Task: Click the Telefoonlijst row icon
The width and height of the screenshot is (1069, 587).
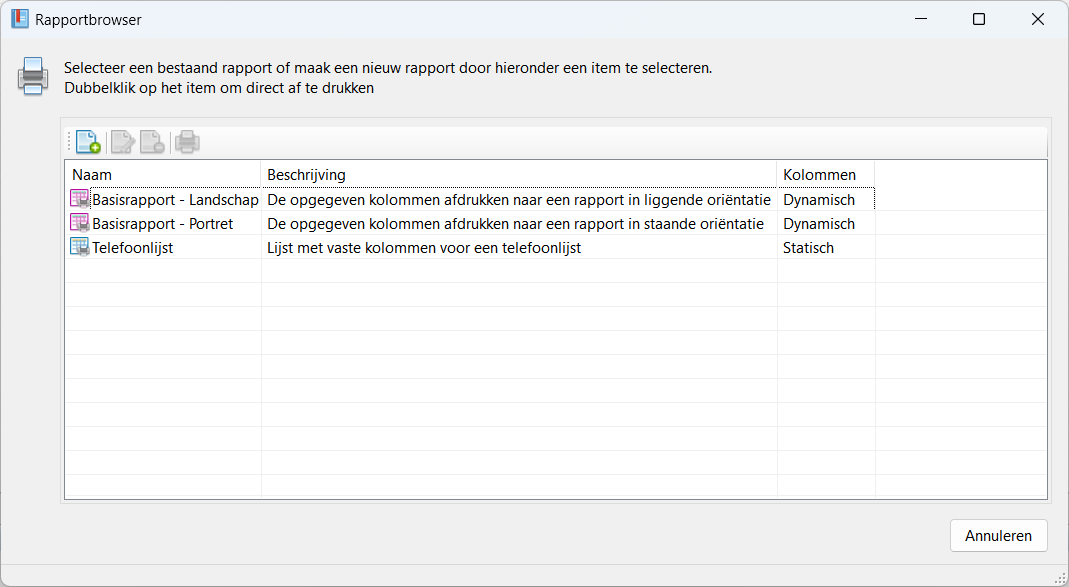Action: [x=80, y=247]
